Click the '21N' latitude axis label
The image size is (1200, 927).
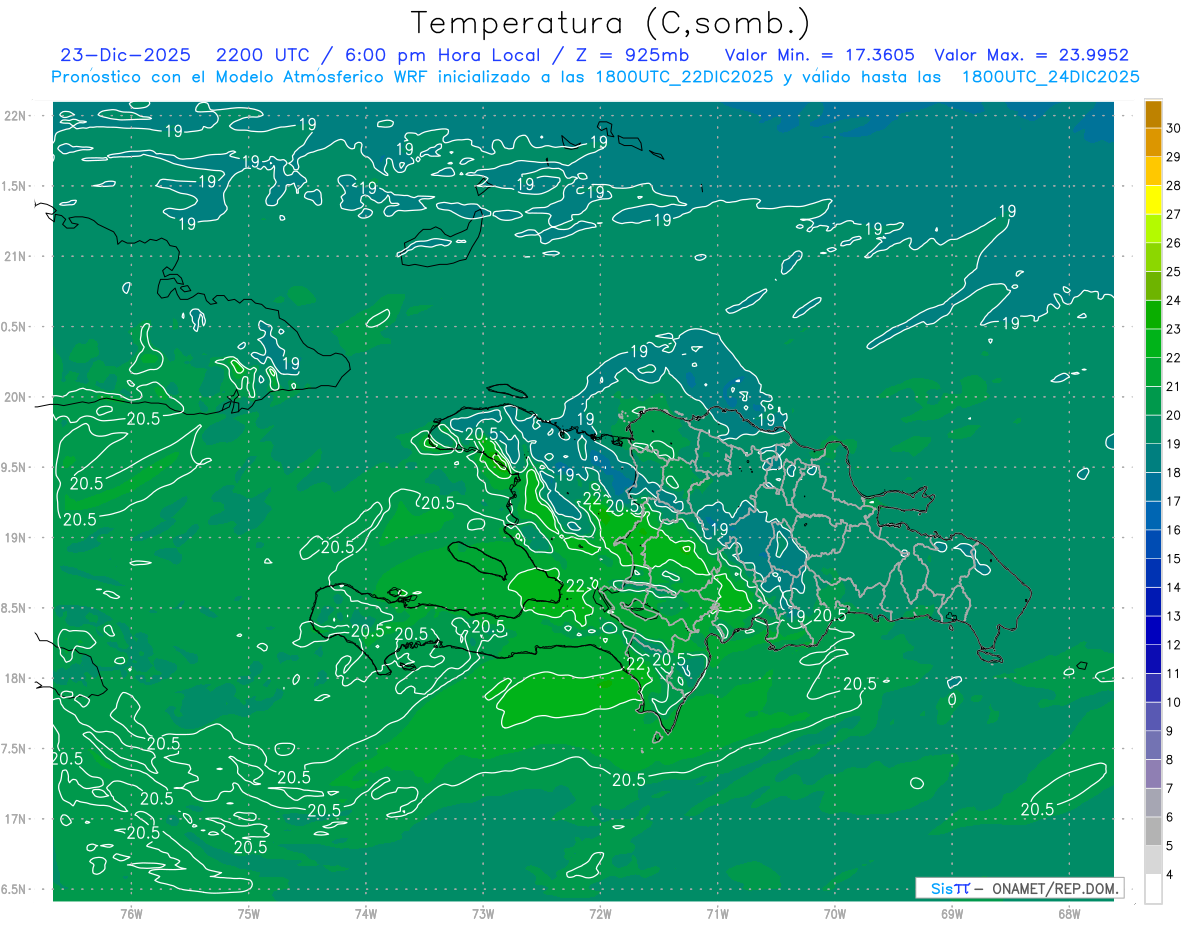[17, 256]
